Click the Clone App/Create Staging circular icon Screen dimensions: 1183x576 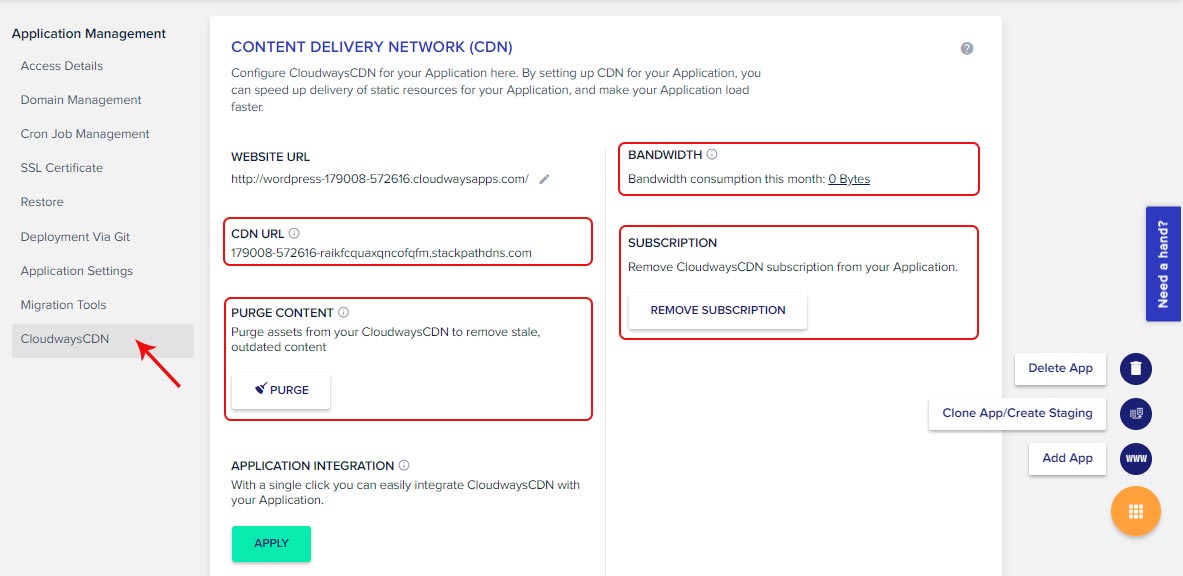point(1135,413)
